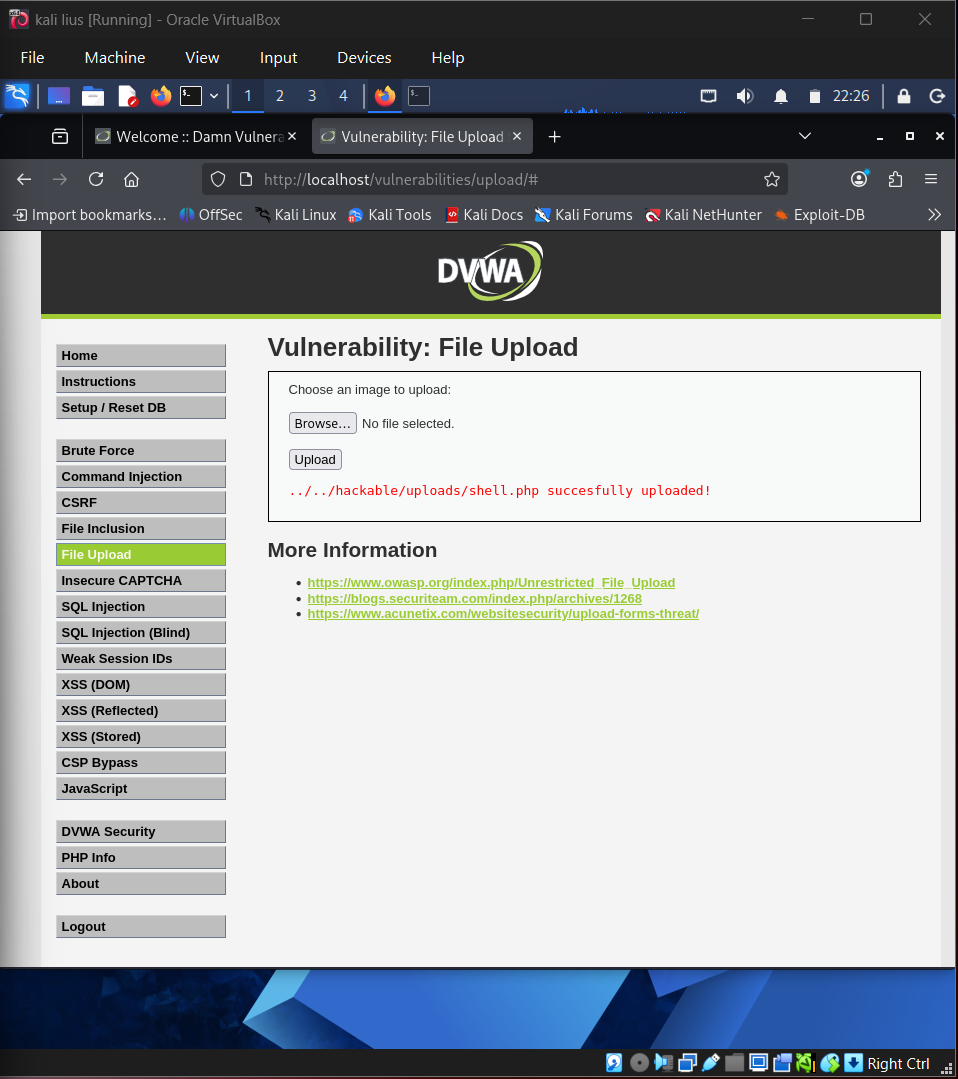
Task: Go to SQL Injection (Blind) page
Action: click(141, 632)
